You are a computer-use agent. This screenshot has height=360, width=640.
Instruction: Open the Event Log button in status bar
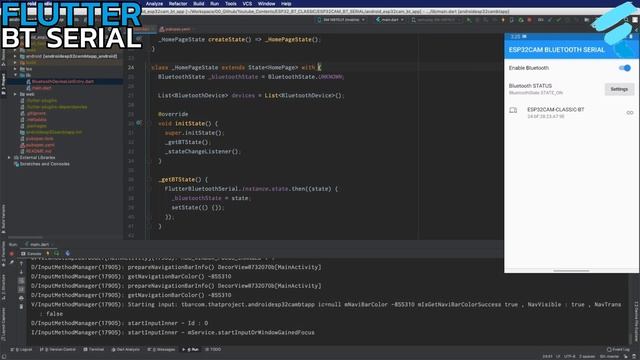click(x=618, y=350)
